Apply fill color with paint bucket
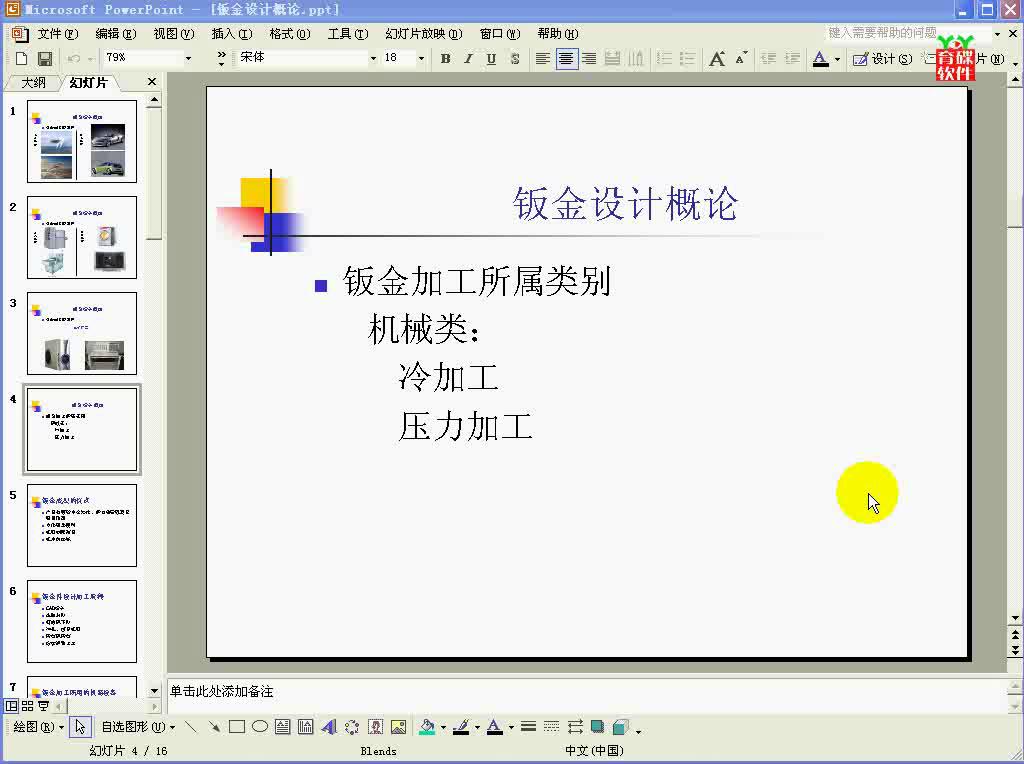The height and width of the screenshot is (764, 1024). tap(427, 727)
